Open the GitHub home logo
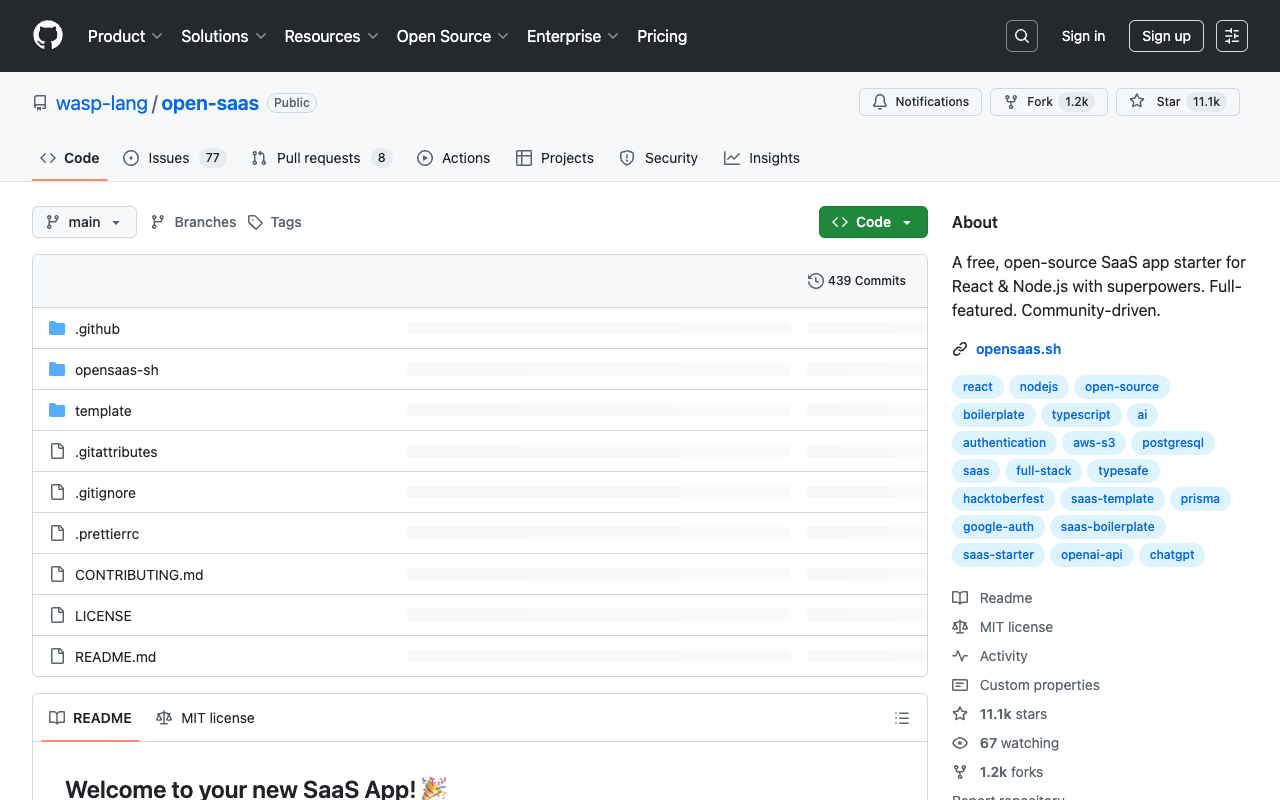1280x800 pixels. tap(48, 36)
